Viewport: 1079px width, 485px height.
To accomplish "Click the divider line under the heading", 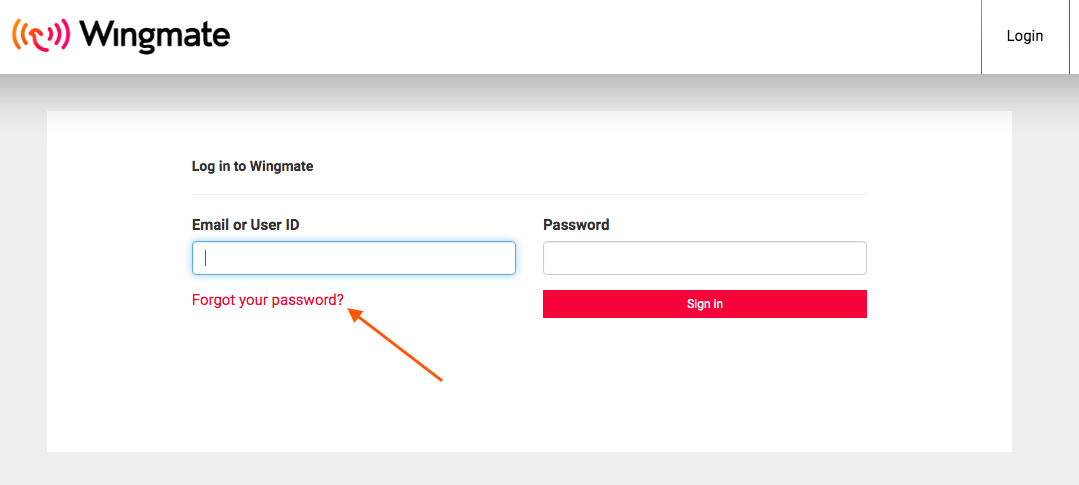I will (x=529, y=195).
